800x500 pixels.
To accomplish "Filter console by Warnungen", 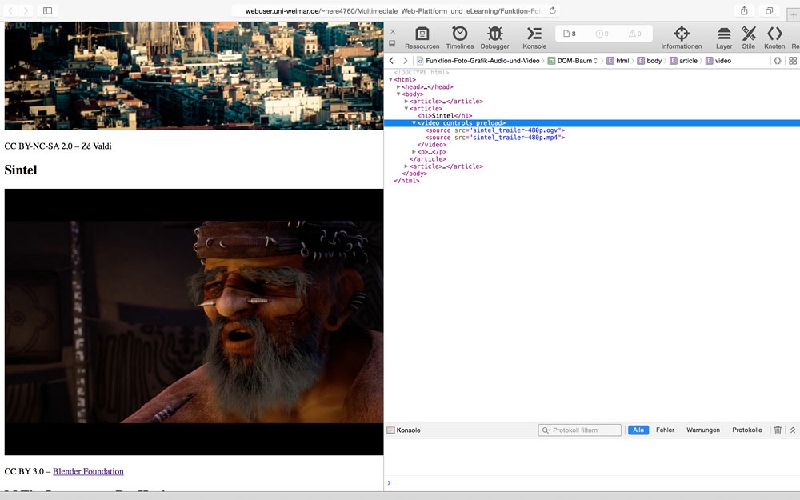I will (x=703, y=430).
